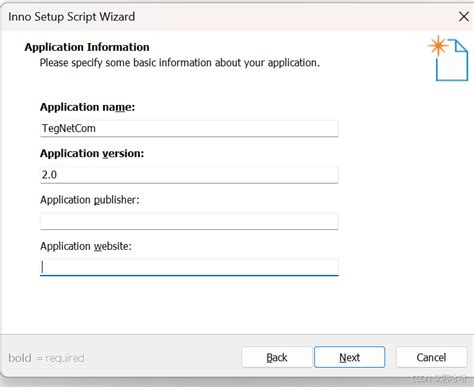The width and height of the screenshot is (474, 387).
Task: Click the 'Inno Setup Script Wizard' title bar text
Action: [x=72, y=17]
